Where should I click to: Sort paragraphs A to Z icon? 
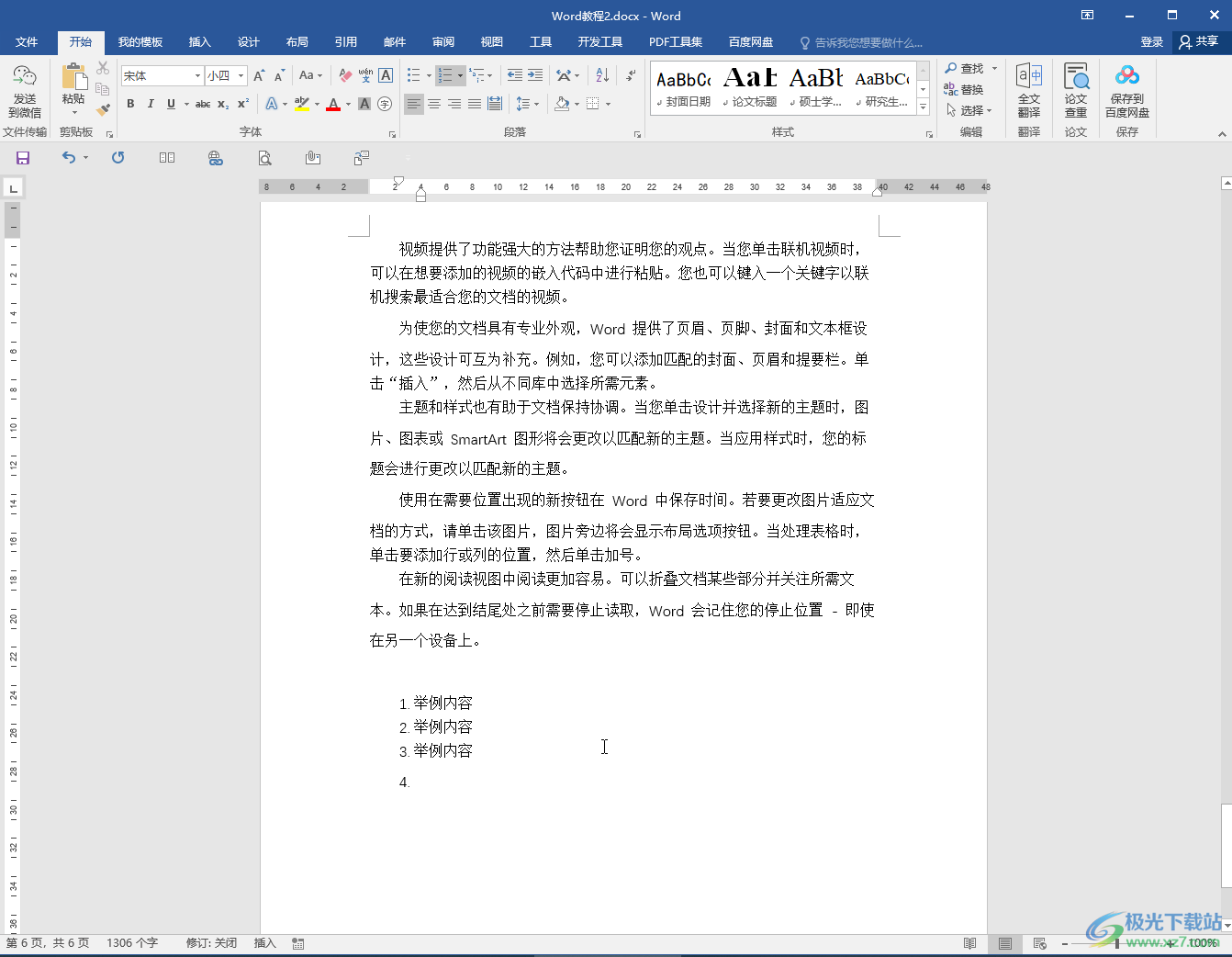click(x=602, y=75)
